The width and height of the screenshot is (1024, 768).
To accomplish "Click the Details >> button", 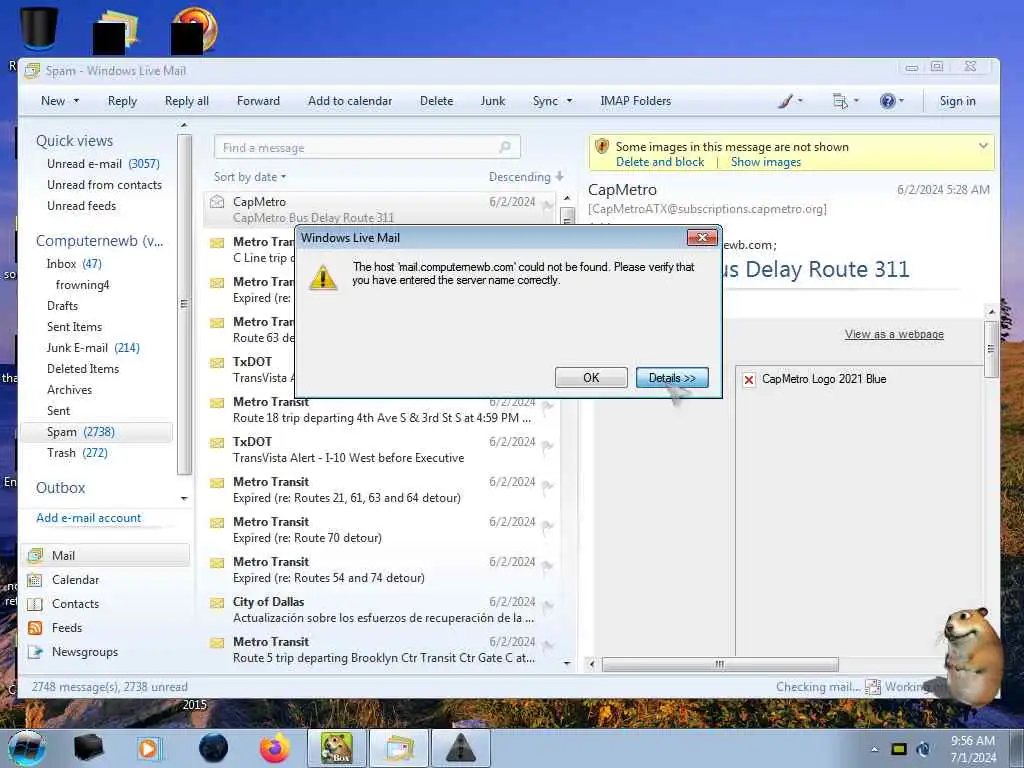I will click(672, 377).
